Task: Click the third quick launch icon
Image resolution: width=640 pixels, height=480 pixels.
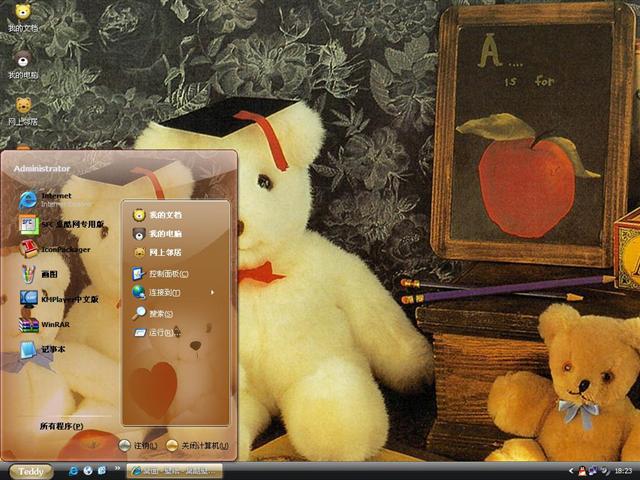Action: point(102,471)
